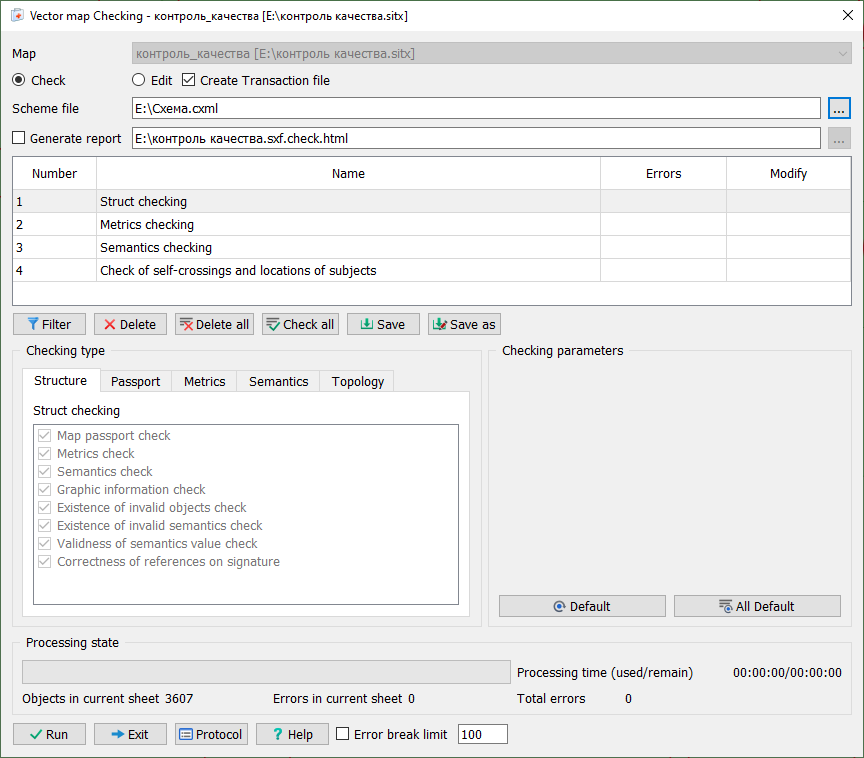Enable Error break limit checkbox
This screenshot has height=758, width=864.
click(343, 734)
